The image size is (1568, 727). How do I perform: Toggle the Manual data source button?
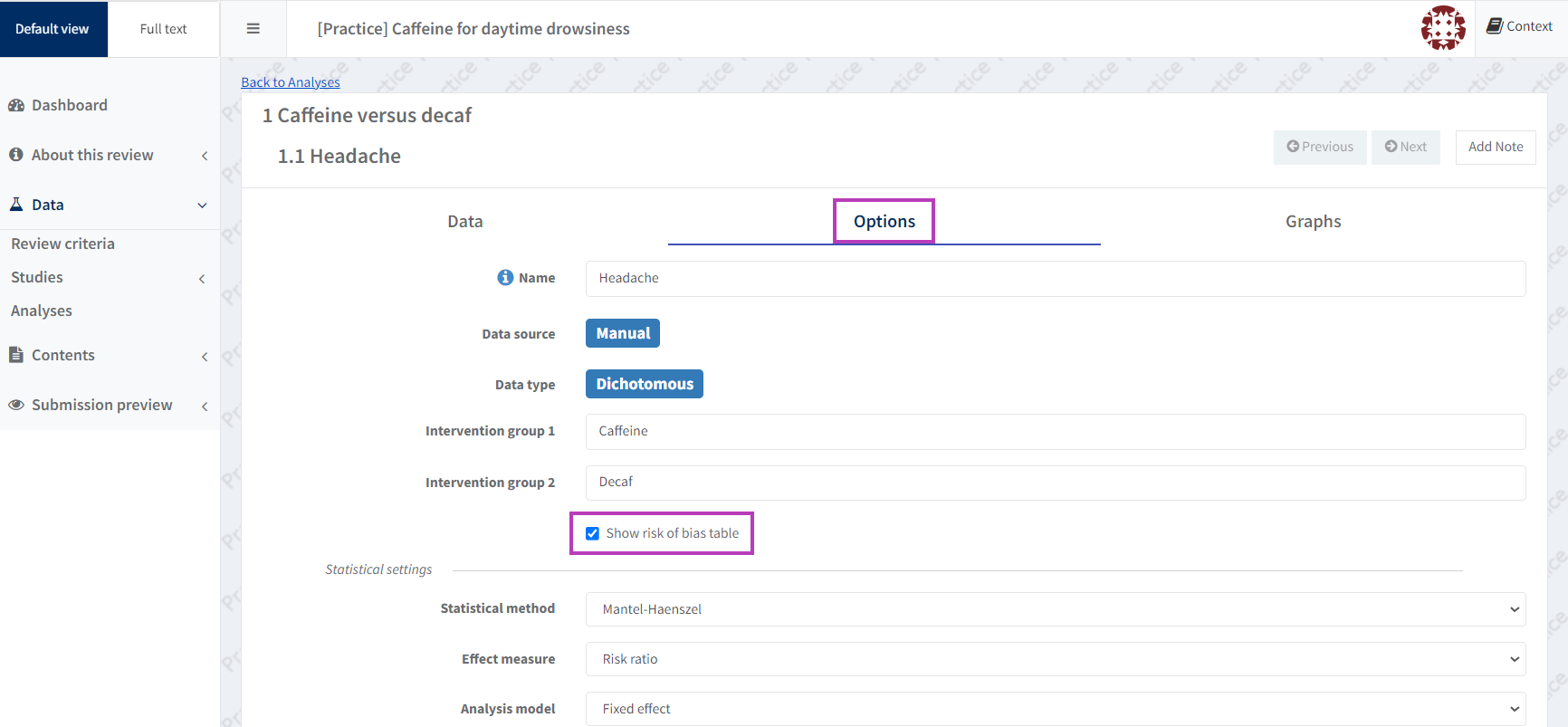[x=623, y=333]
